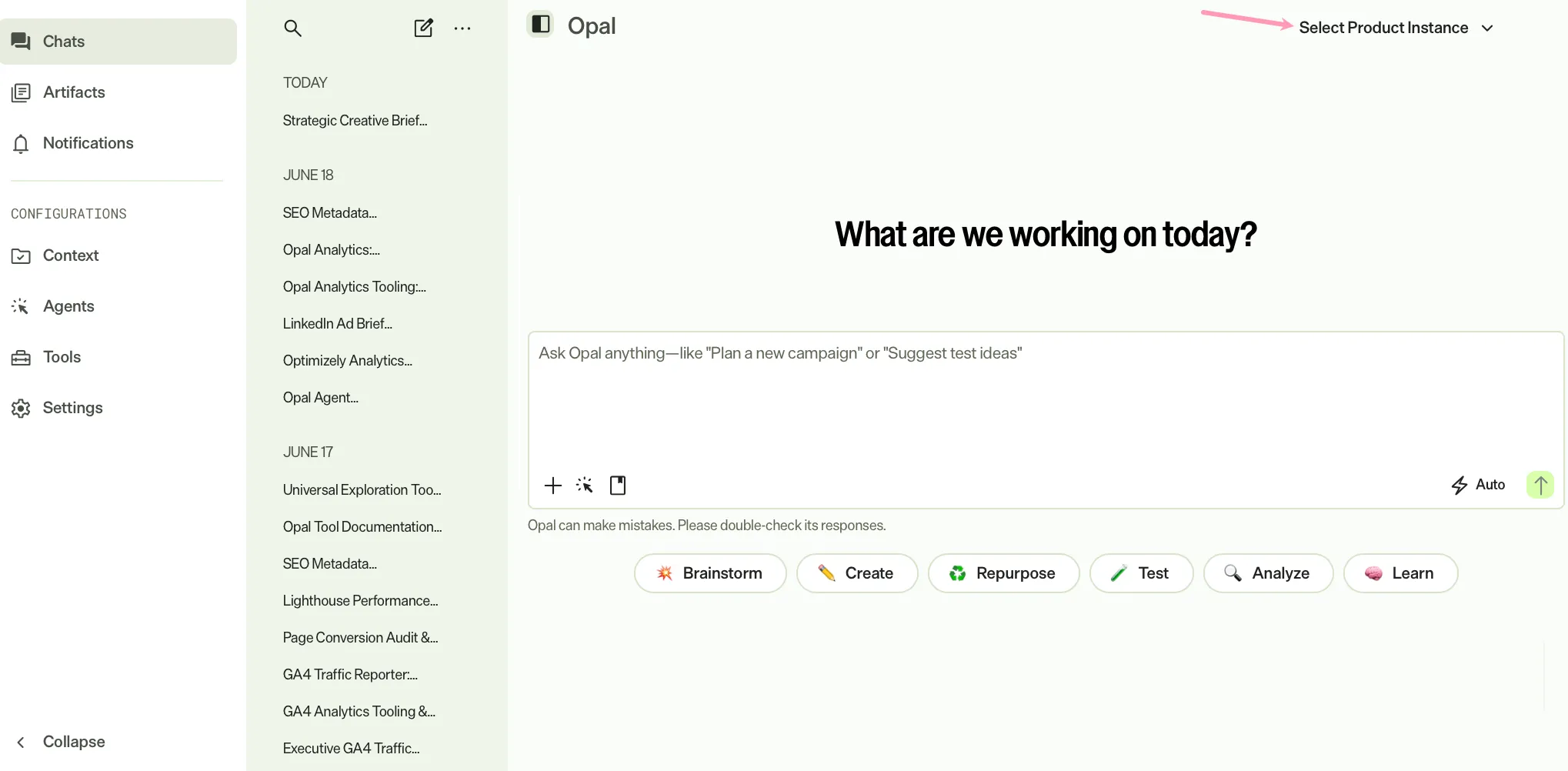Click the plus attachment icon
The height and width of the screenshot is (771, 1568).
click(553, 486)
